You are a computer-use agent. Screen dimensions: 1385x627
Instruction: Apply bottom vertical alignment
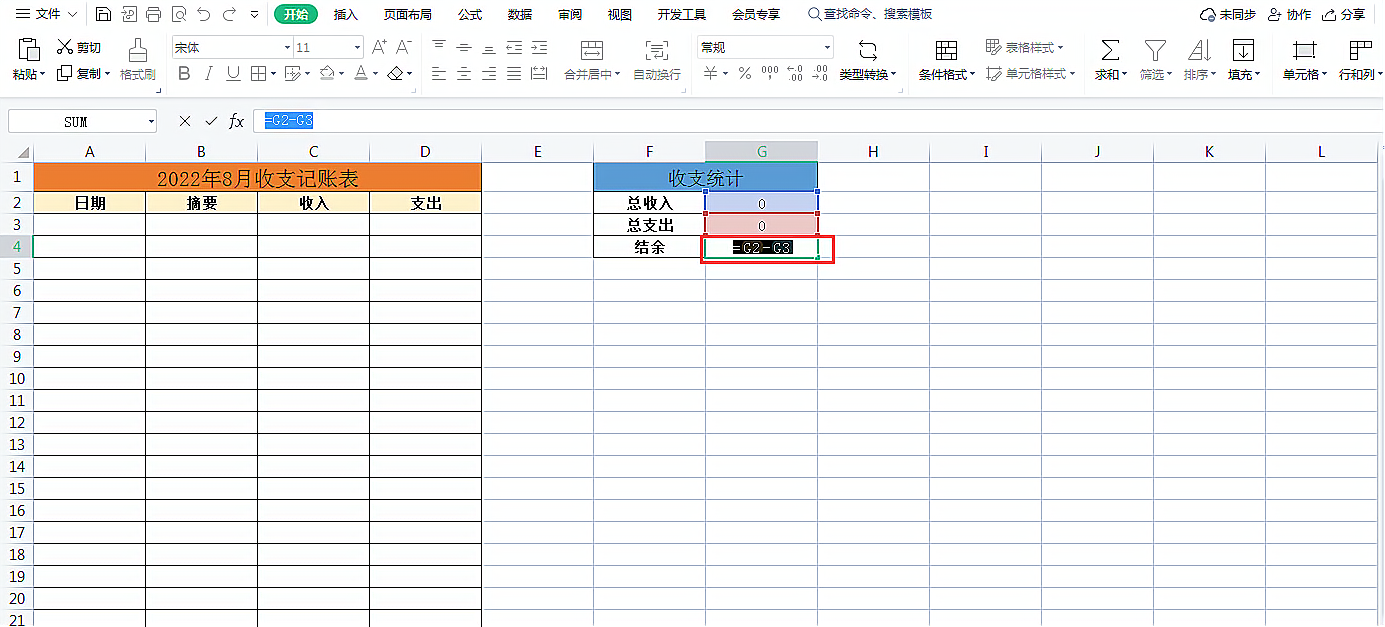(x=489, y=47)
